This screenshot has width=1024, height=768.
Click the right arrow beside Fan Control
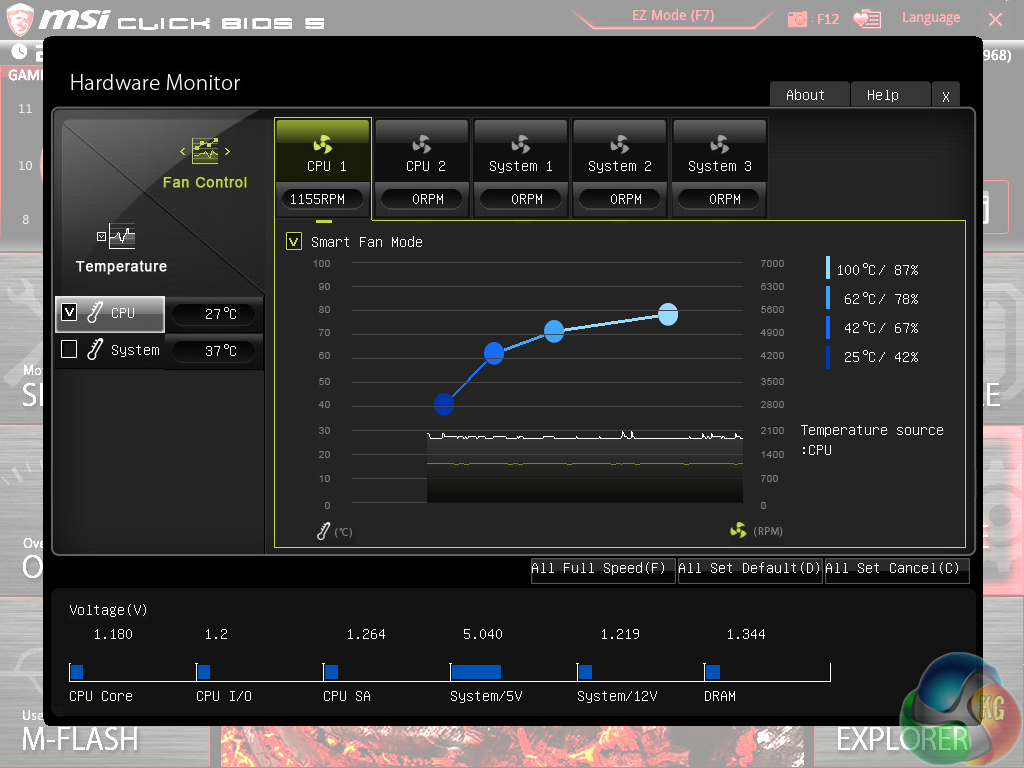(227, 152)
